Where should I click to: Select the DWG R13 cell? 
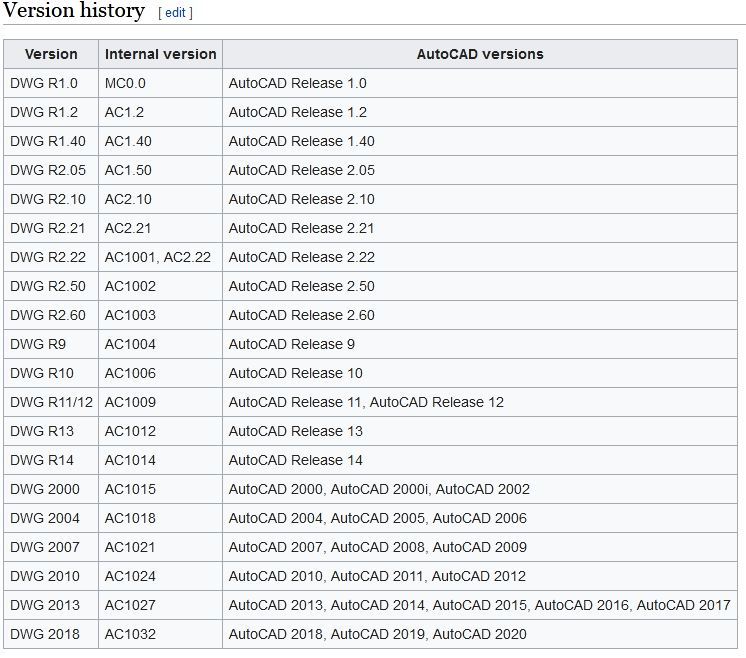51,432
